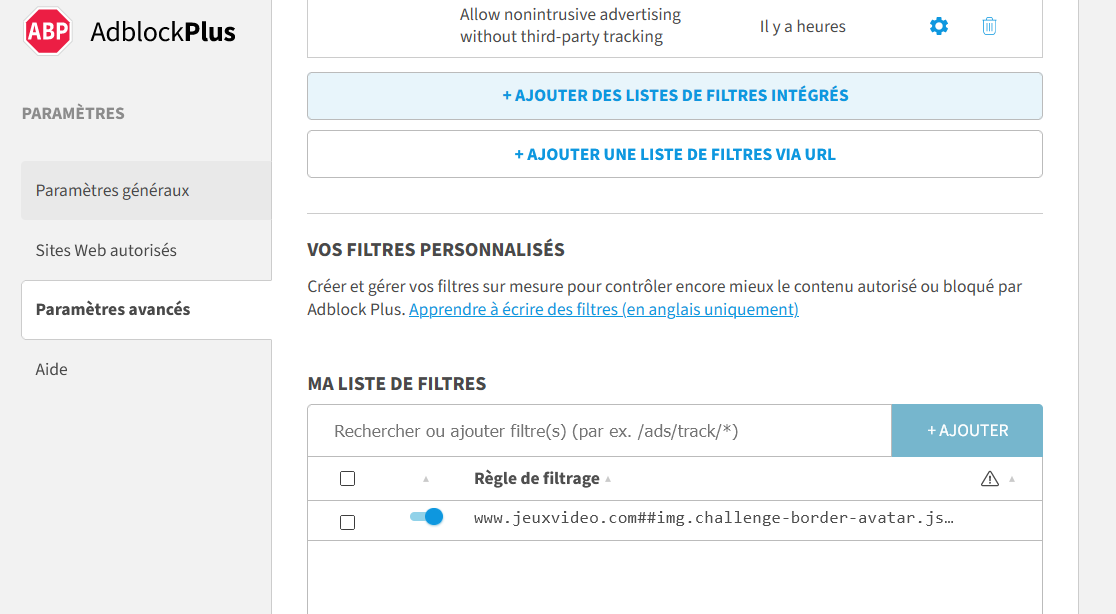Click the + AJOUTER filter button
Image resolution: width=1116 pixels, height=614 pixels.
coord(967,430)
